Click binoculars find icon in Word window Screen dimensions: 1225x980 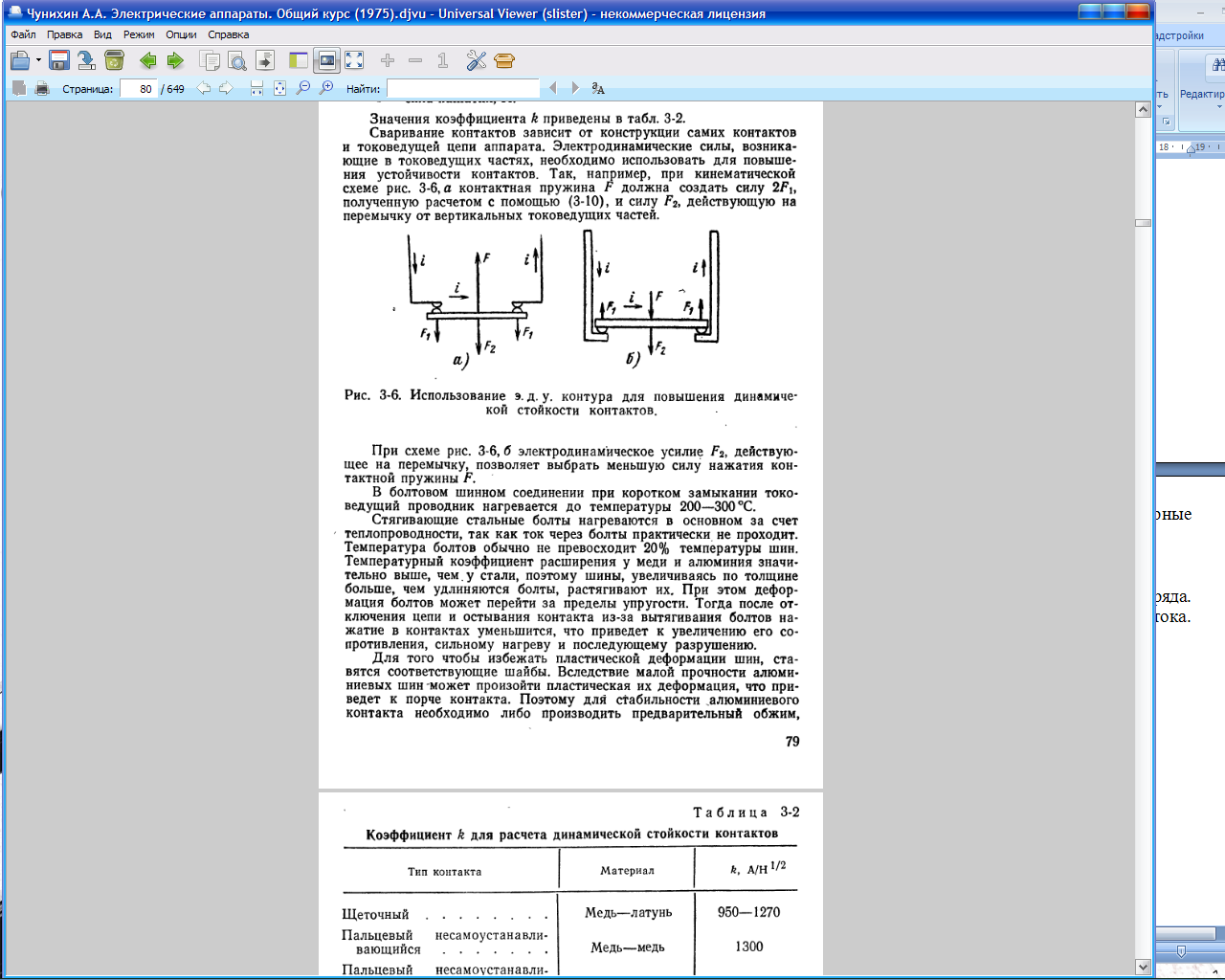[1217, 65]
